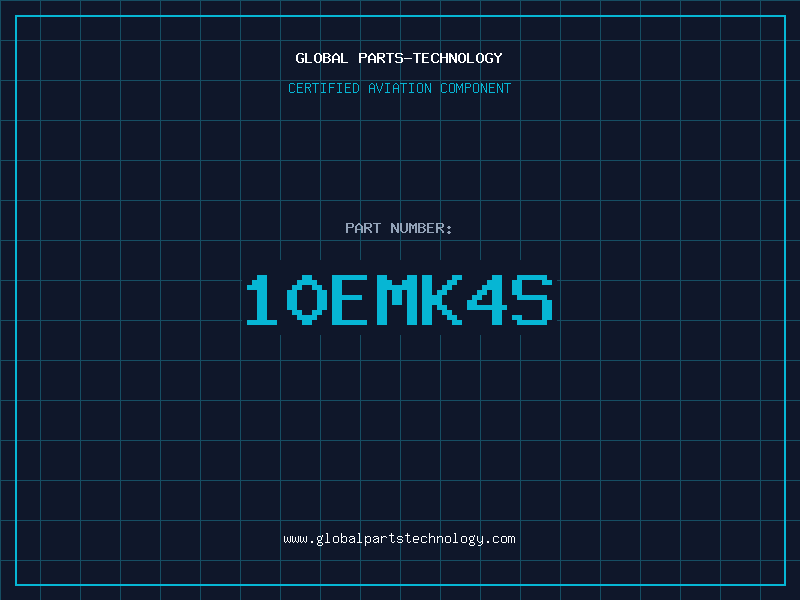The image size is (800, 600).
Task: Select the CERTIFIED AVIATION COMPONENT subtitle
Action: [399, 88]
